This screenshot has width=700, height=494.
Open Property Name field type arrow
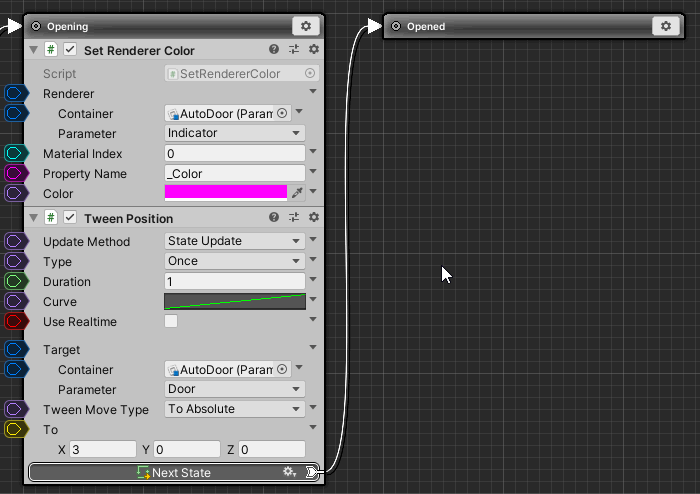click(313, 171)
